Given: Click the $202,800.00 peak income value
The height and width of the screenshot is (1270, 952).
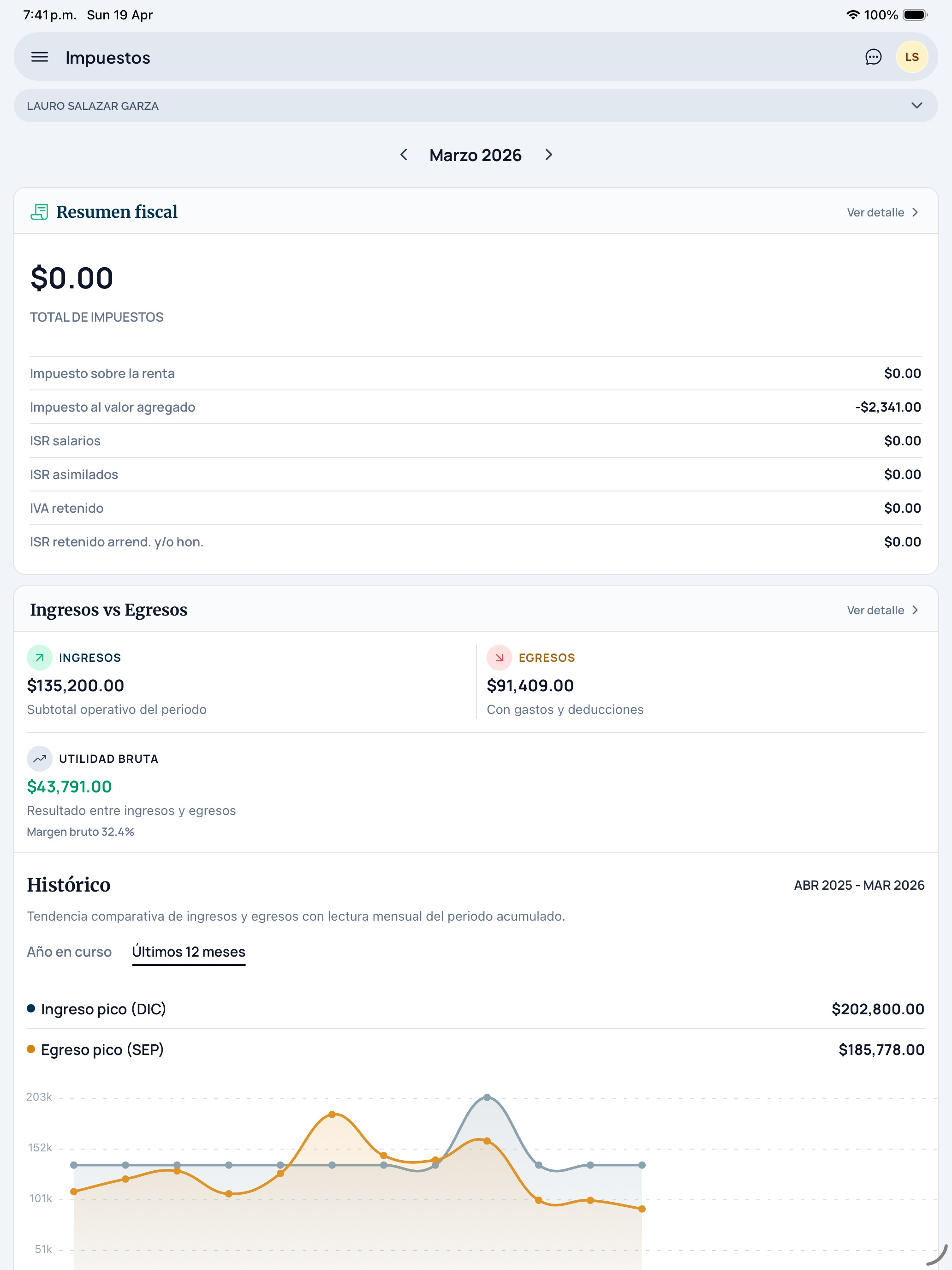Looking at the screenshot, I should (x=878, y=1009).
